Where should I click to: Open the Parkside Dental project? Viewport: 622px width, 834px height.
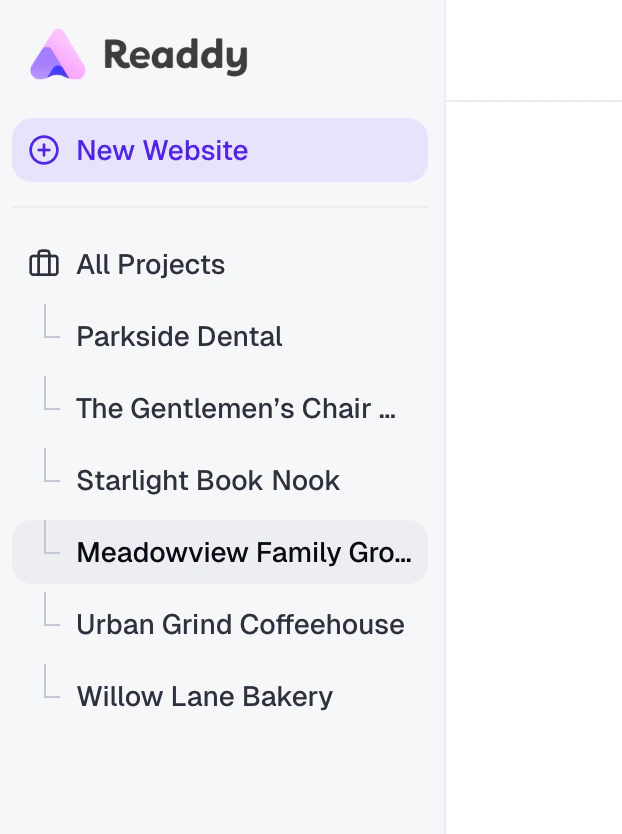coord(179,337)
